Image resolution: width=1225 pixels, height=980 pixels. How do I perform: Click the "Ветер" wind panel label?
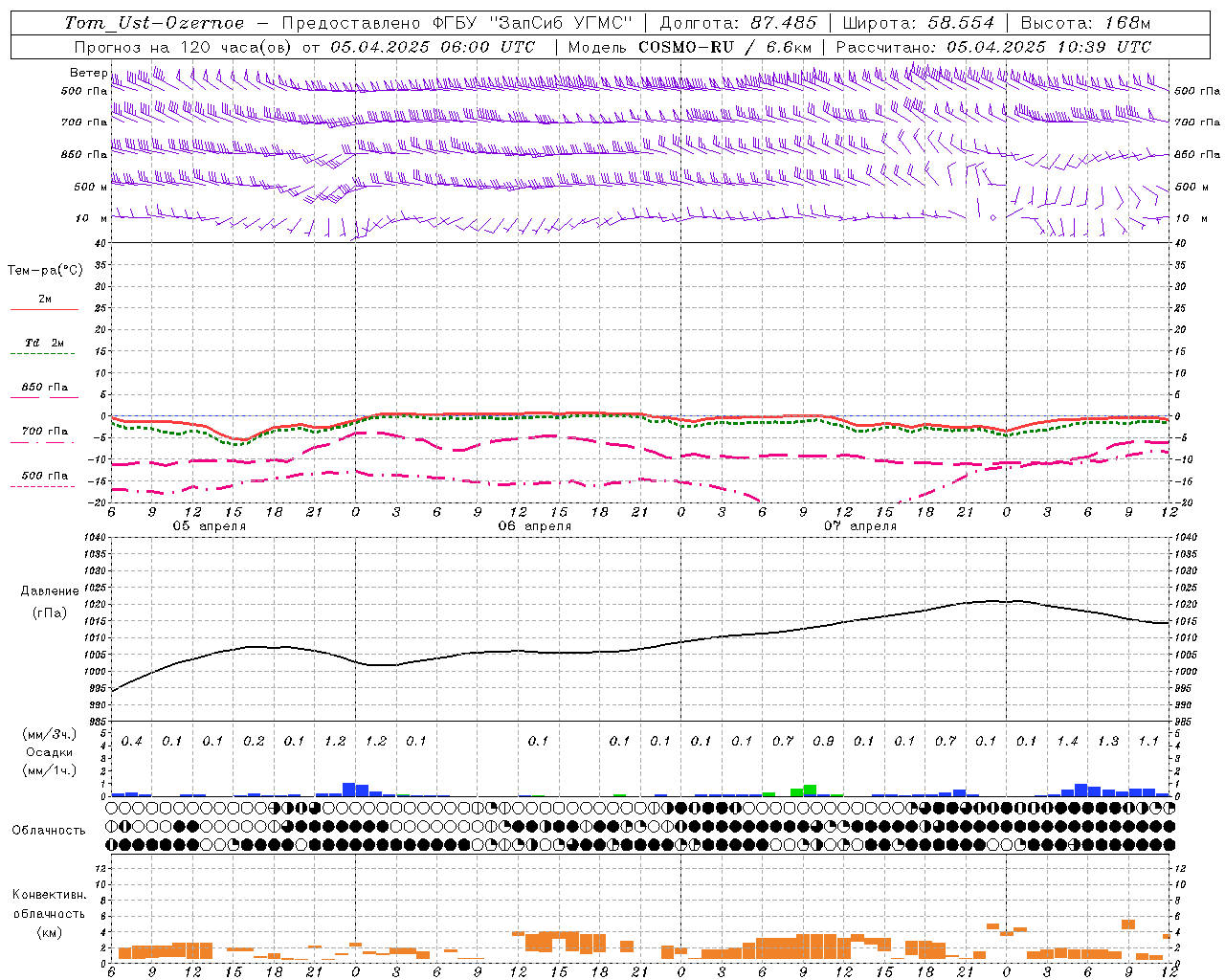click(88, 73)
